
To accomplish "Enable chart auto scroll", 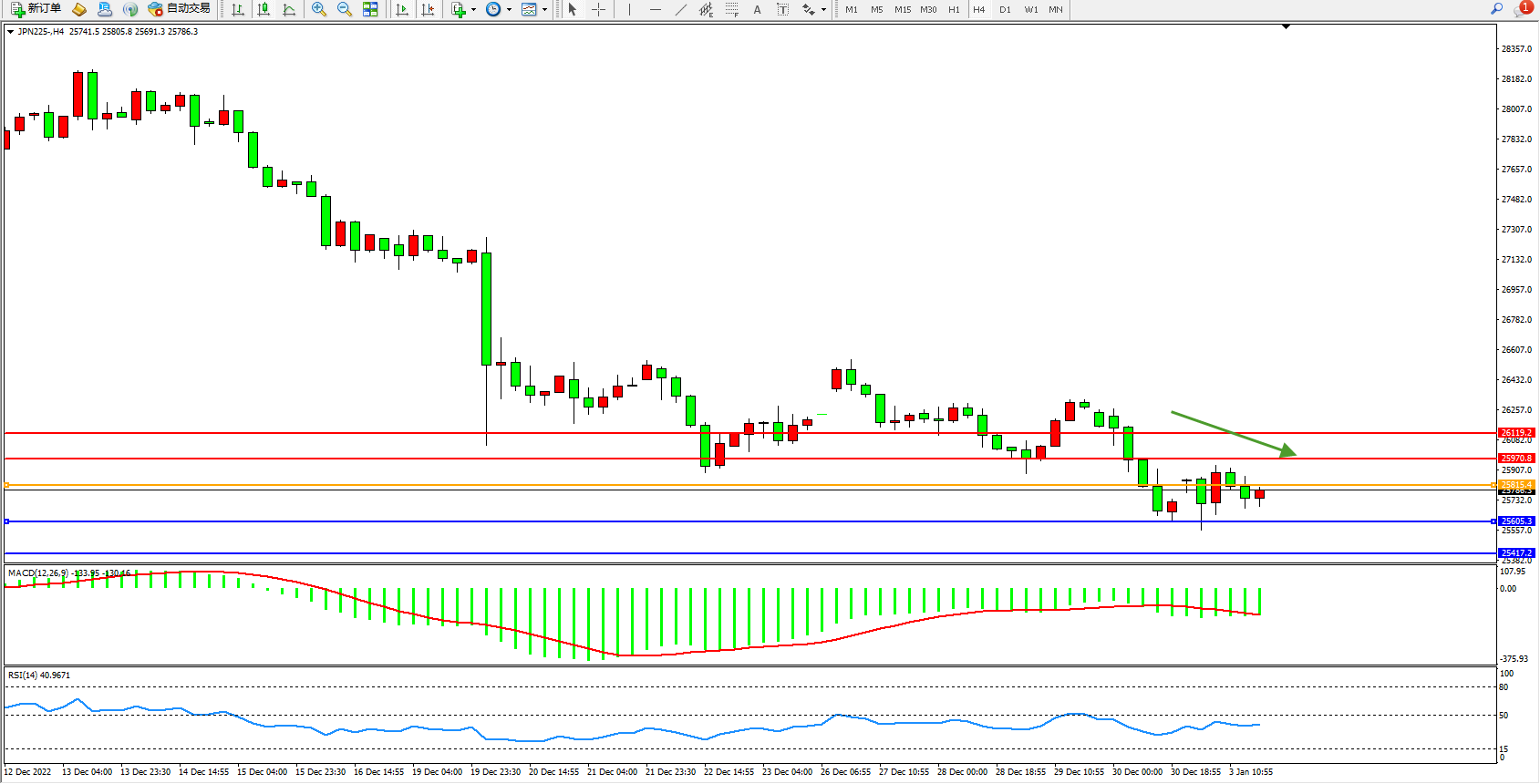I will (x=402, y=9).
